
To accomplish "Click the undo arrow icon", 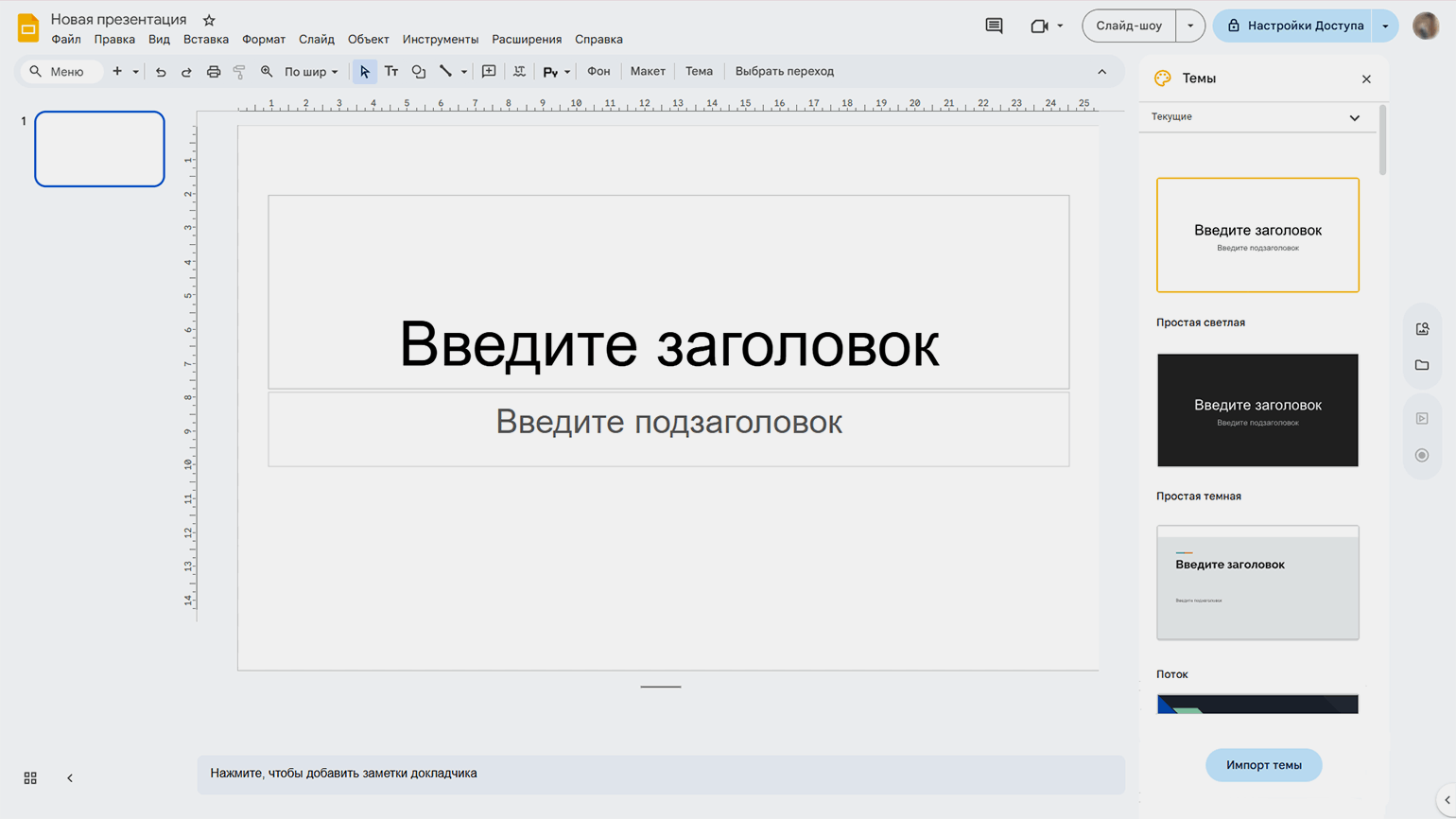I will click(161, 72).
